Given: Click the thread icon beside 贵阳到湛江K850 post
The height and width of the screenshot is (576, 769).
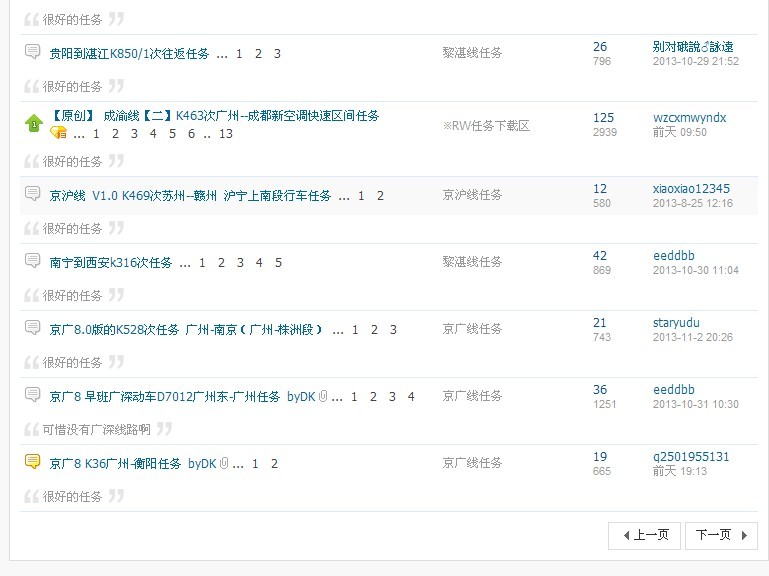Looking at the screenshot, I should [x=33, y=53].
